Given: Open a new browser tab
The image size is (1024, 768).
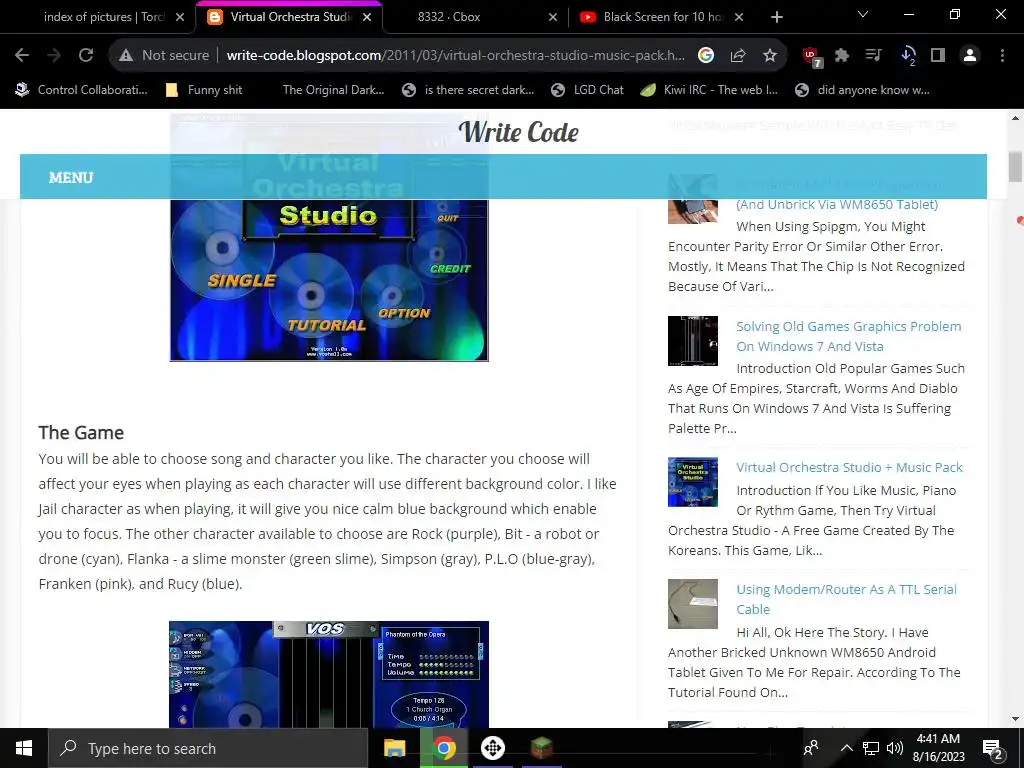Looking at the screenshot, I should click(776, 17).
